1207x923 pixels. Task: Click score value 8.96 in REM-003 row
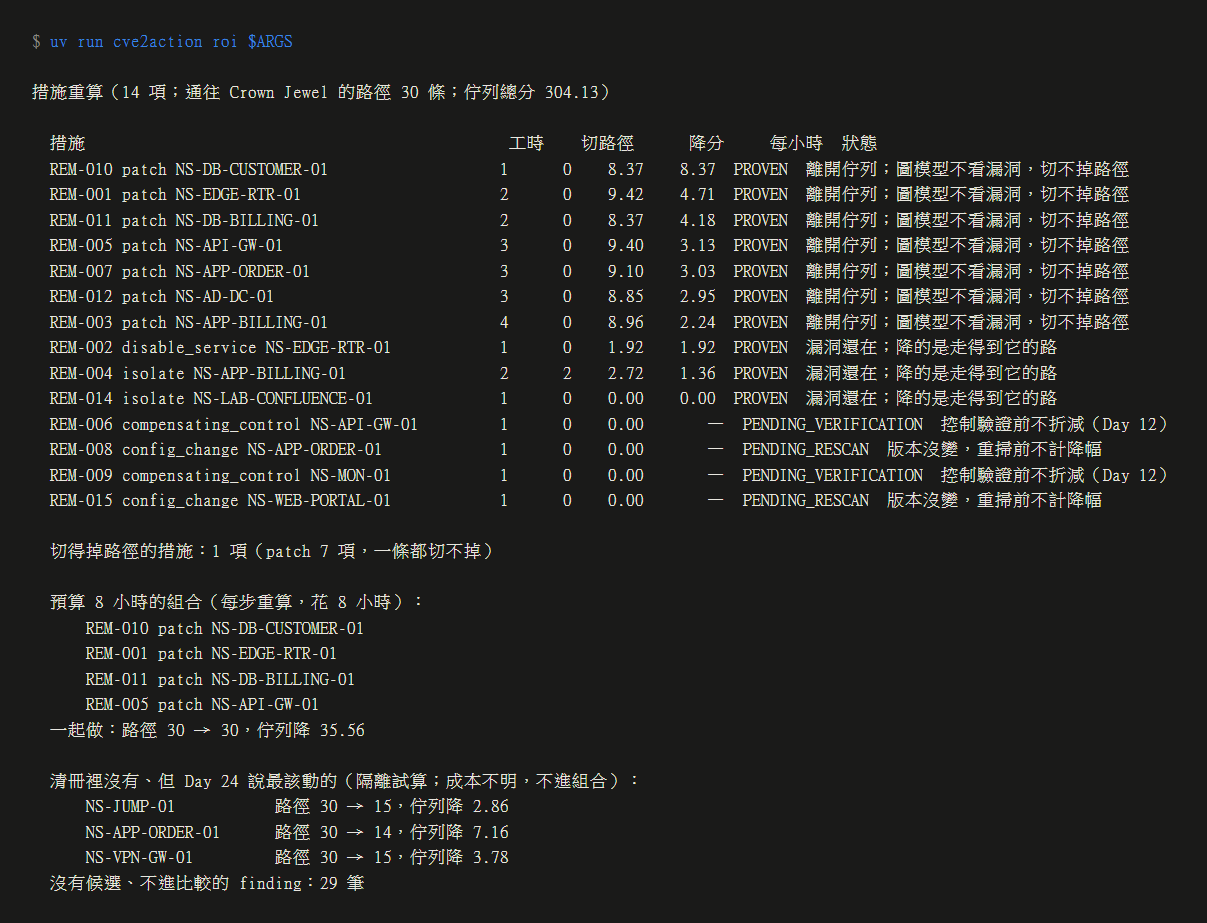pos(626,323)
